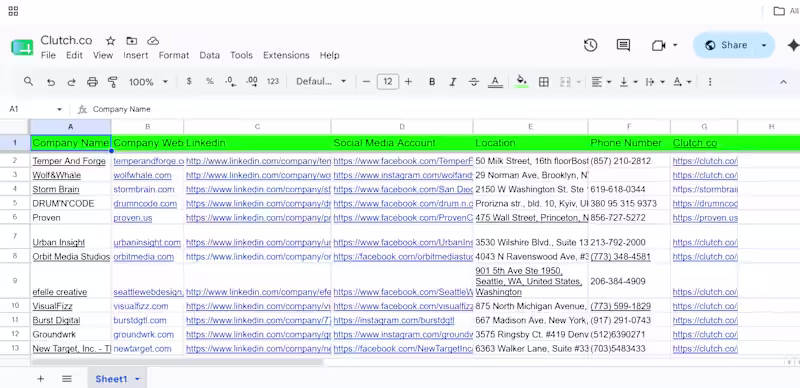This screenshot has width=800, height=388.
Task: Open the orbitmedia.com link
Action: coord(143,256)
